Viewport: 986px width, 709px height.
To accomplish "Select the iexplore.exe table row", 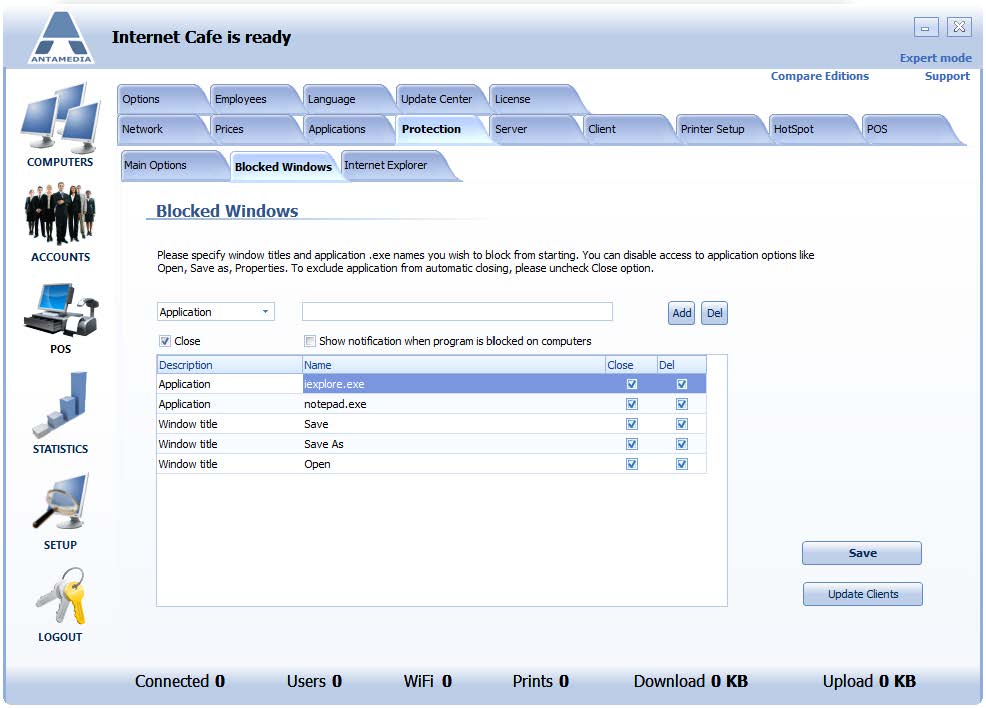I will pyautogui.click(x=431, y=384).
